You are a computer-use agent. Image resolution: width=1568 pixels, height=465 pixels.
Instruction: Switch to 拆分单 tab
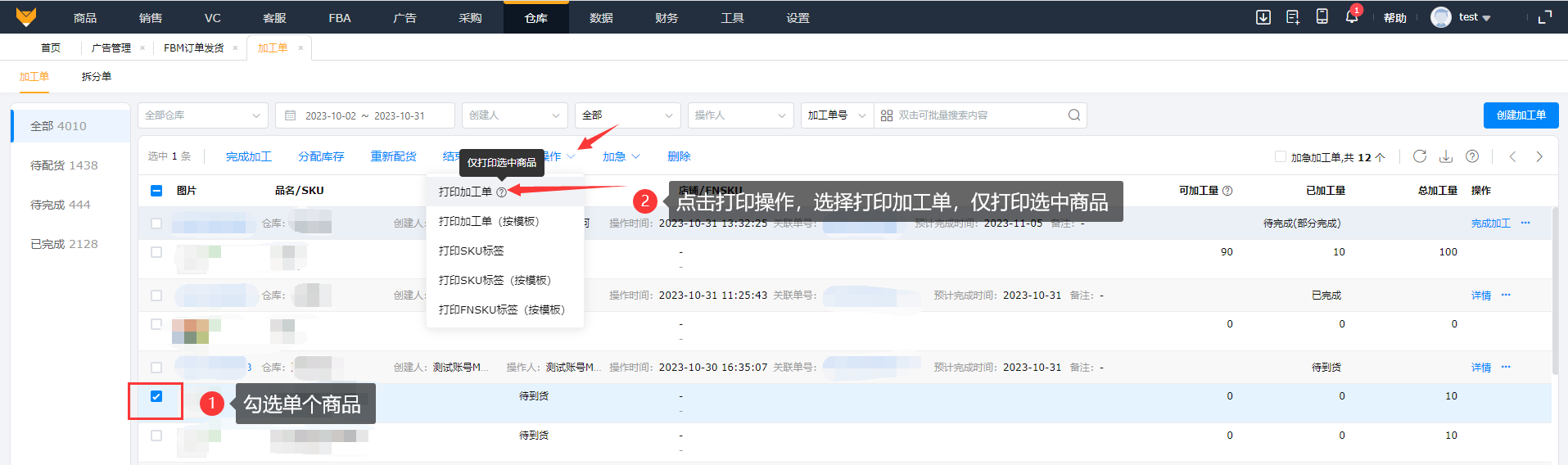click(97, 76)
